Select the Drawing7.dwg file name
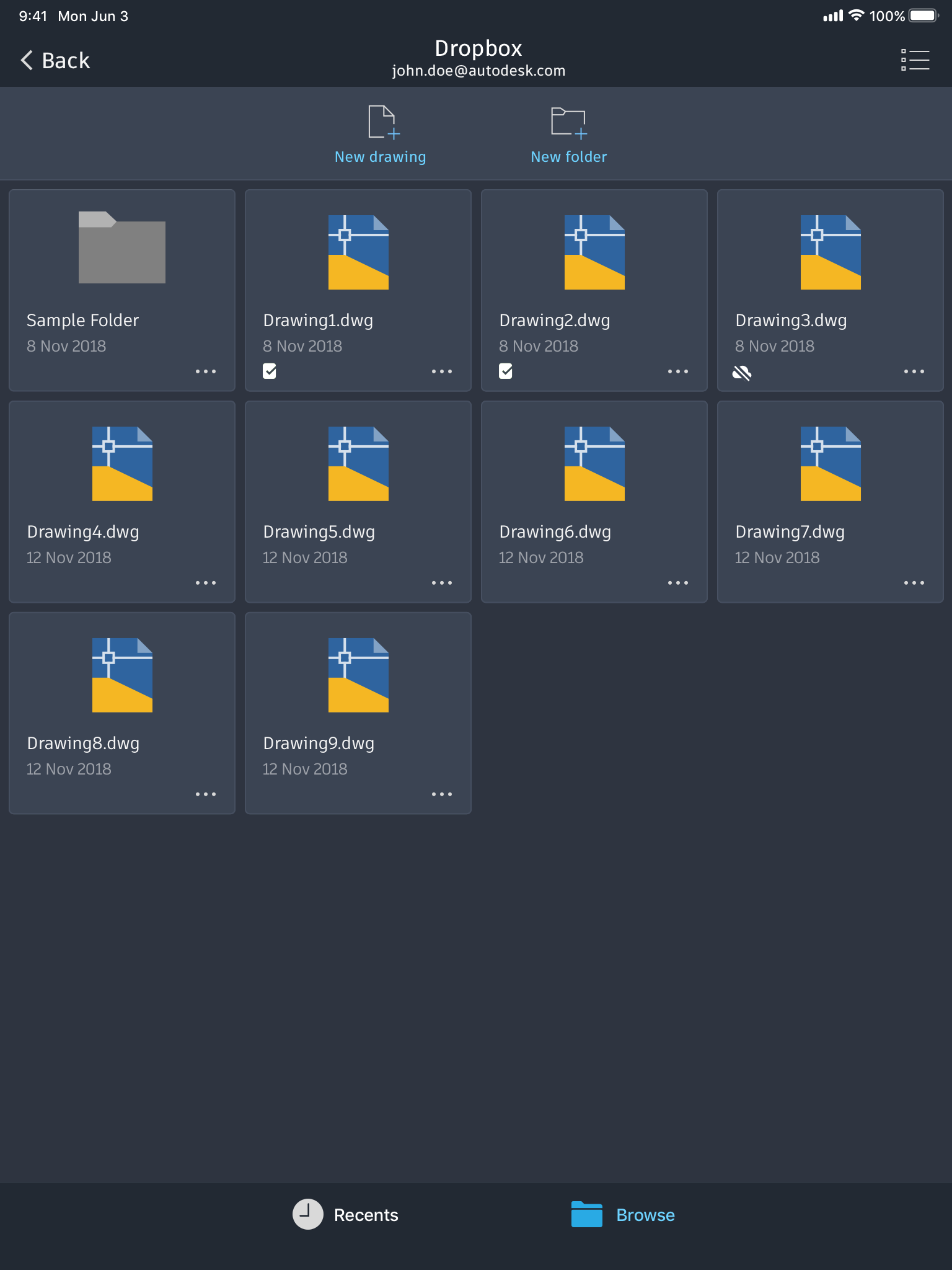This screenshot has width=952, height=1270. tap(790, 532)
